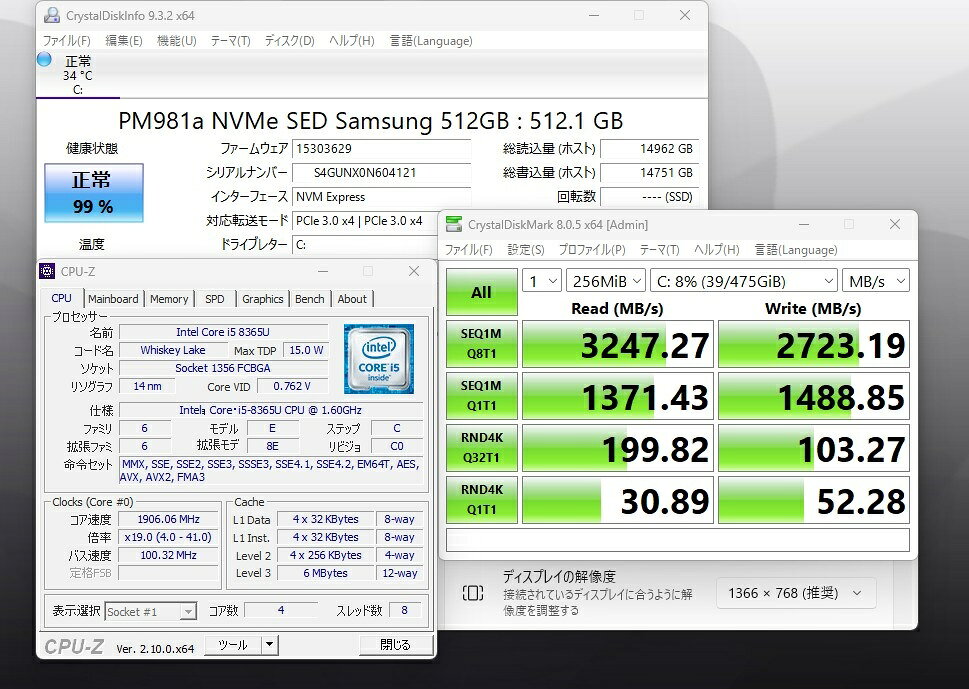Image resolution: width=969 pixels, height=689 pixels.
Task: Click the CrystalDiskMark title bar icon
Action: tap(455, 224)
